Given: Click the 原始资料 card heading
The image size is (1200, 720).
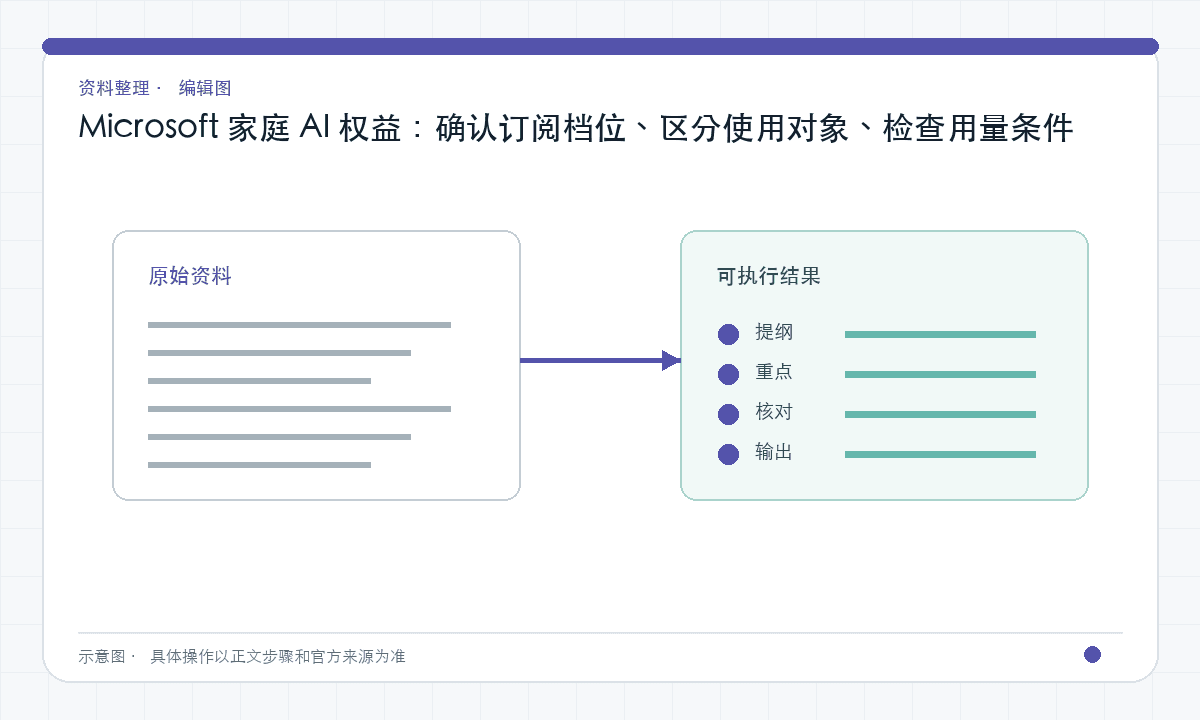Looking at the screenshot, I should pyautogui.click(x=190, y=276).
